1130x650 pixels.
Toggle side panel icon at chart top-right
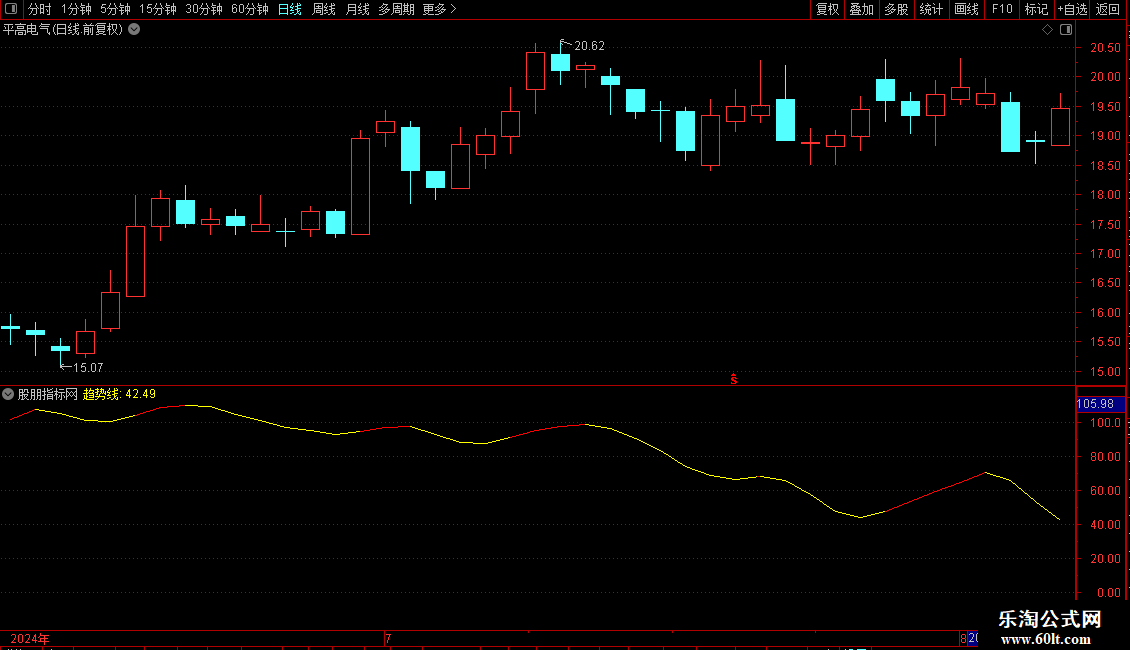pyautogui.click(x=1066, y=30)
